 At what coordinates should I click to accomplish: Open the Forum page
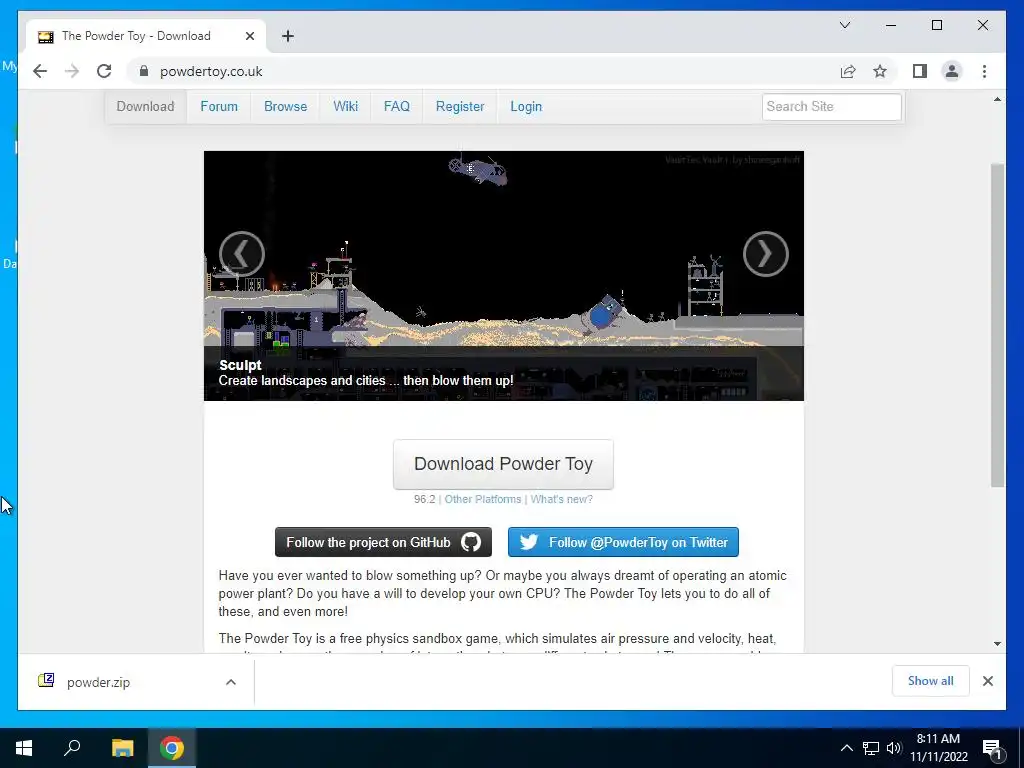pyautogui.click(x=219, y=106)
